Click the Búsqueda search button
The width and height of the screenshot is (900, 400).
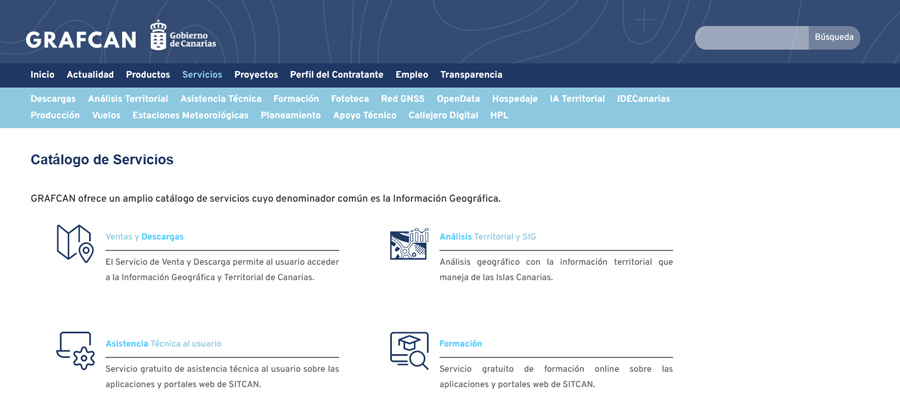pyautogui.click(x=834, y=37)
